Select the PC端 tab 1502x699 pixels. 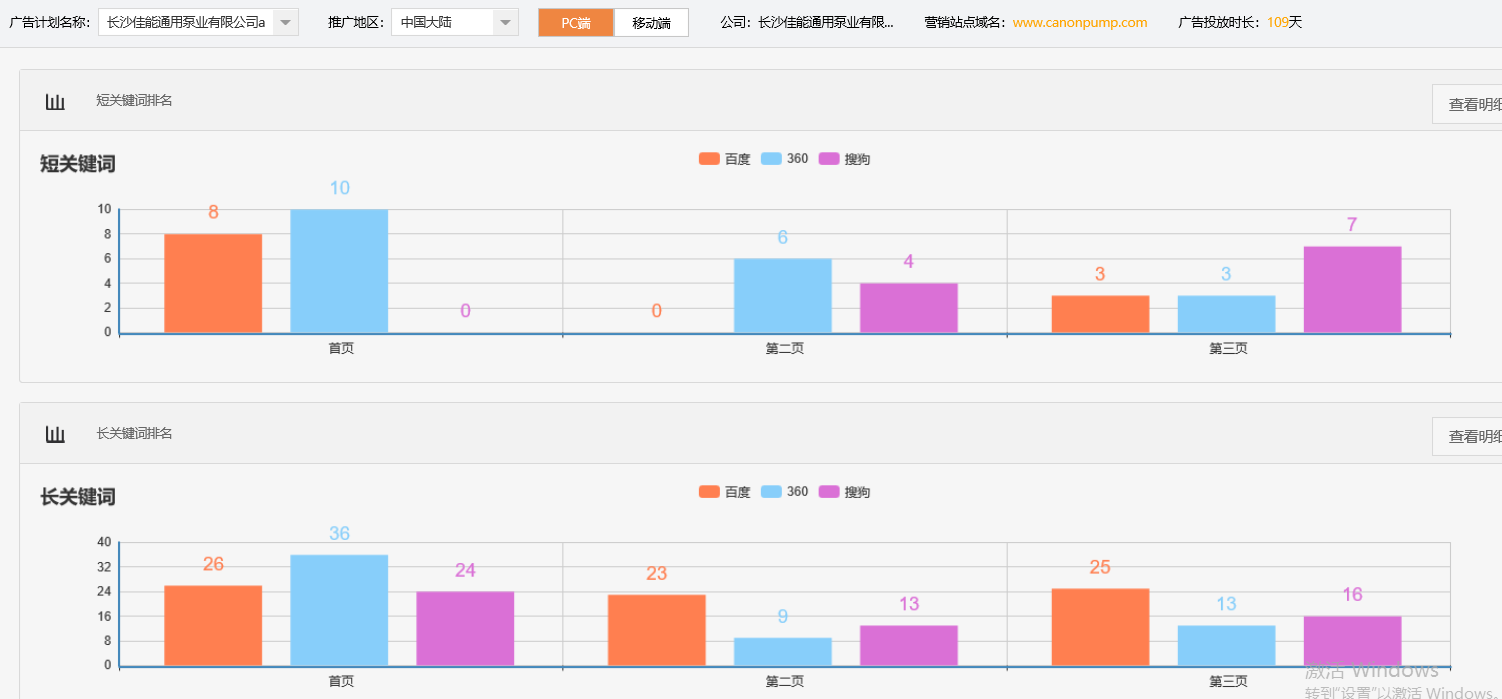(575, 21)
